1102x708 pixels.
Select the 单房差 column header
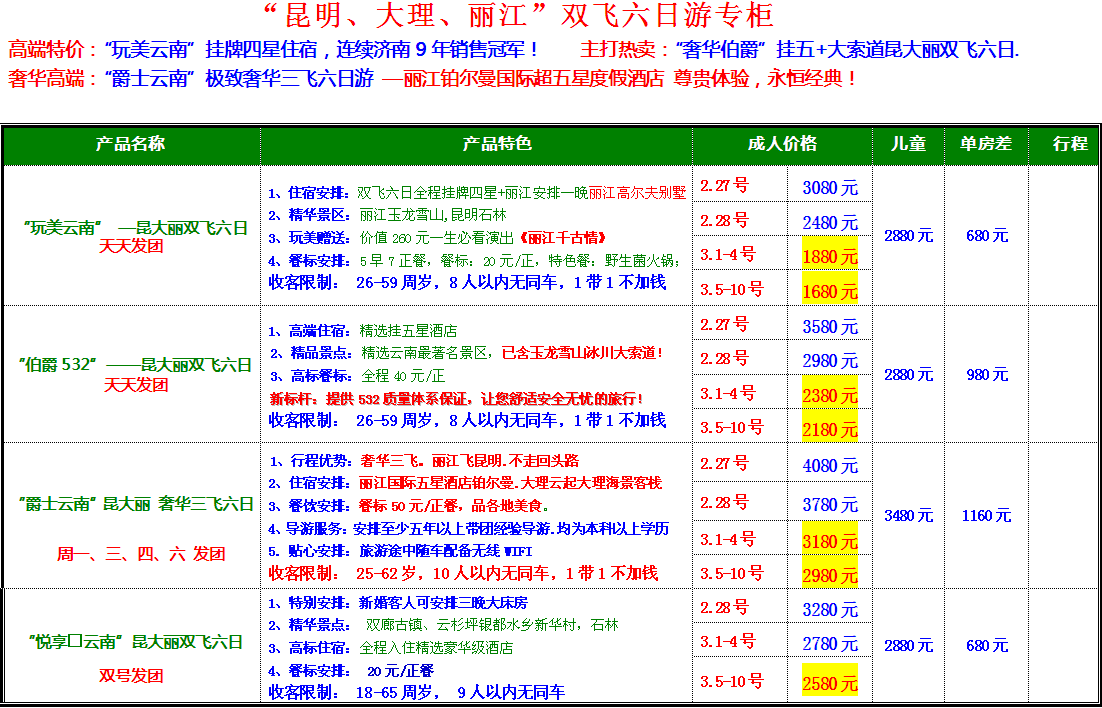[x=986, y=144]
